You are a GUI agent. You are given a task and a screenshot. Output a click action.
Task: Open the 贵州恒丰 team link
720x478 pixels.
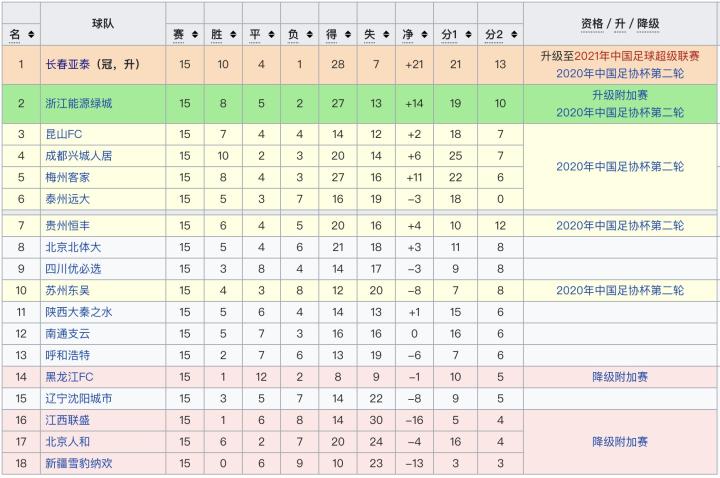click(68, 226)
